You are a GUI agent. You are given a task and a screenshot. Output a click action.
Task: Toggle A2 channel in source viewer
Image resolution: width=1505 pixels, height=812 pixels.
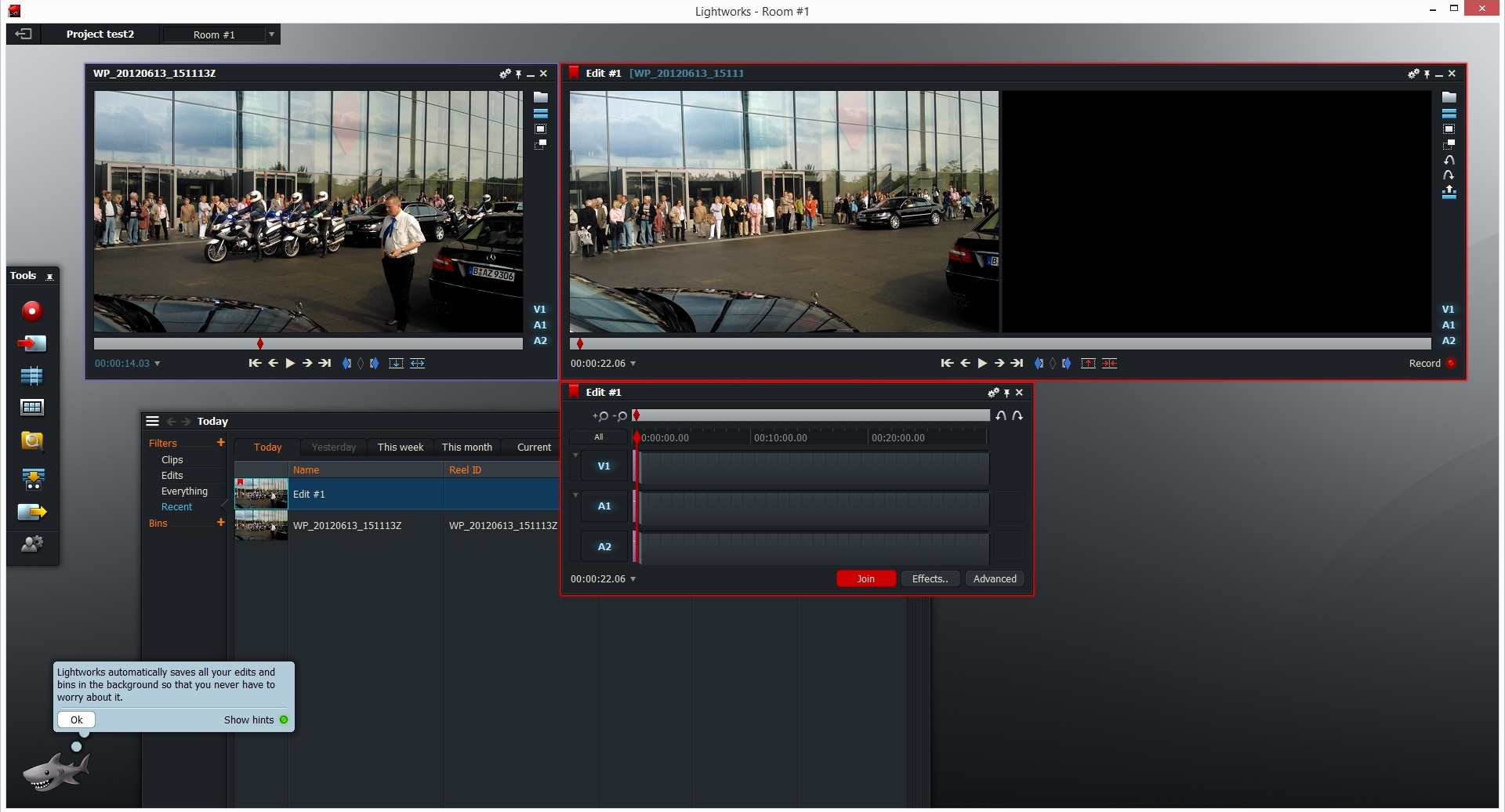540,340
